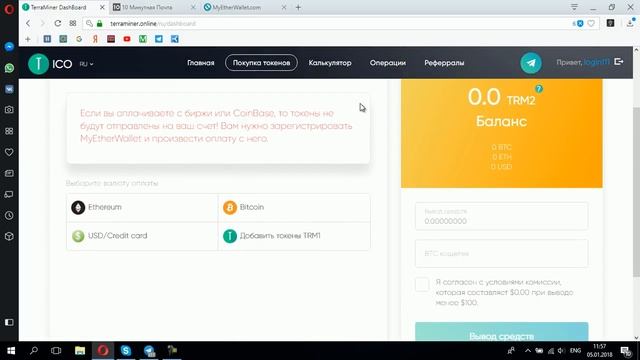Open File Explorer from the taskbar
Image resolution: width=640 pixels, height=360 pixels.
point(80,351)
